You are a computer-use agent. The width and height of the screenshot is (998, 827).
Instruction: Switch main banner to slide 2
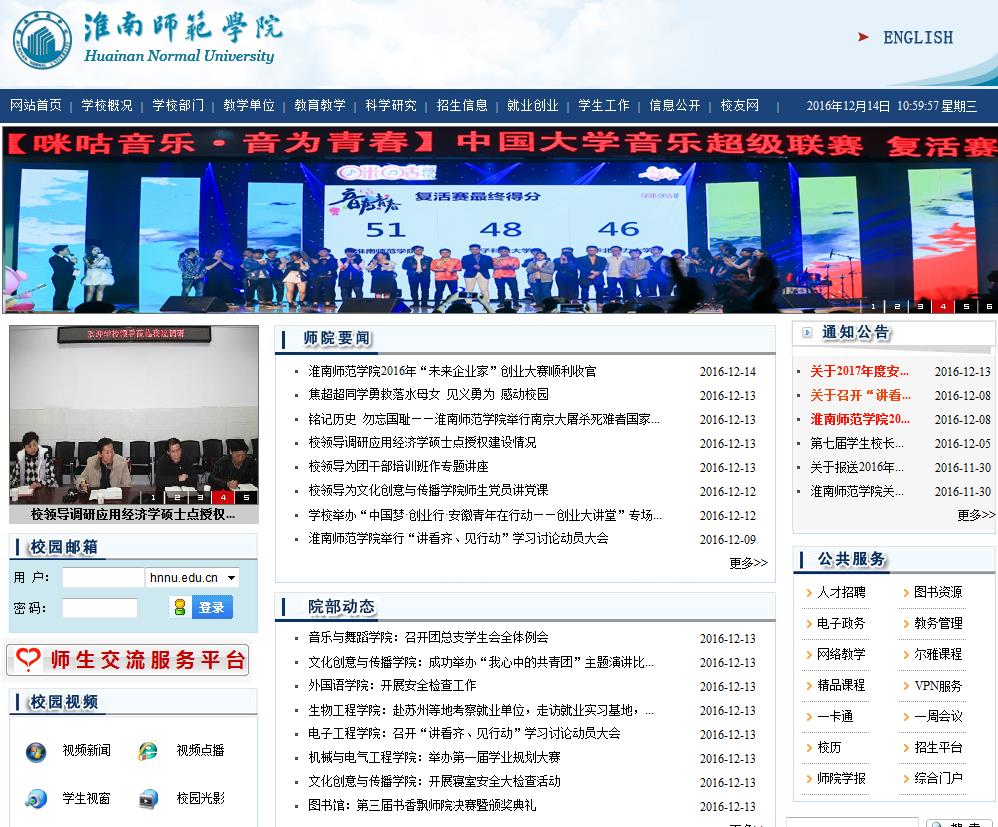tap(896, 306)
